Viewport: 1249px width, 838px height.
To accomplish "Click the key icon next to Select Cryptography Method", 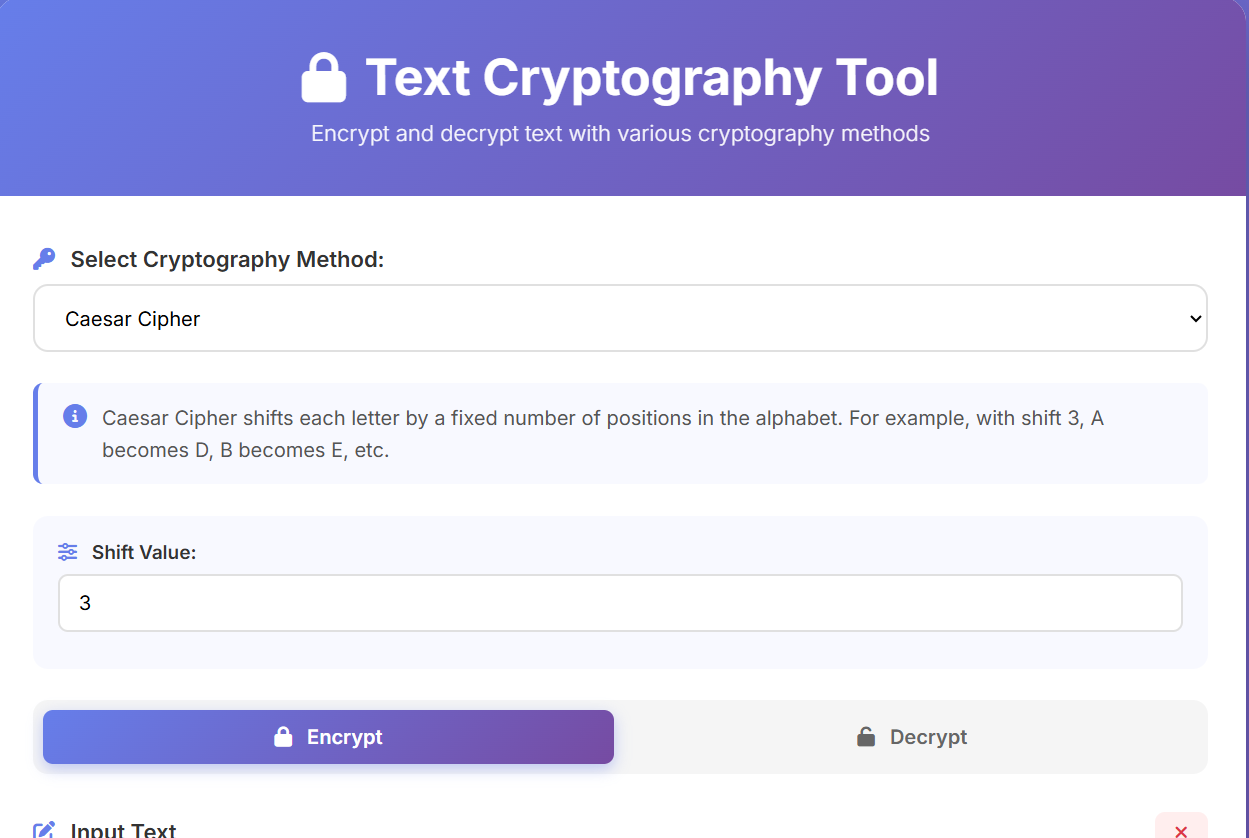I will click(43, 258).
